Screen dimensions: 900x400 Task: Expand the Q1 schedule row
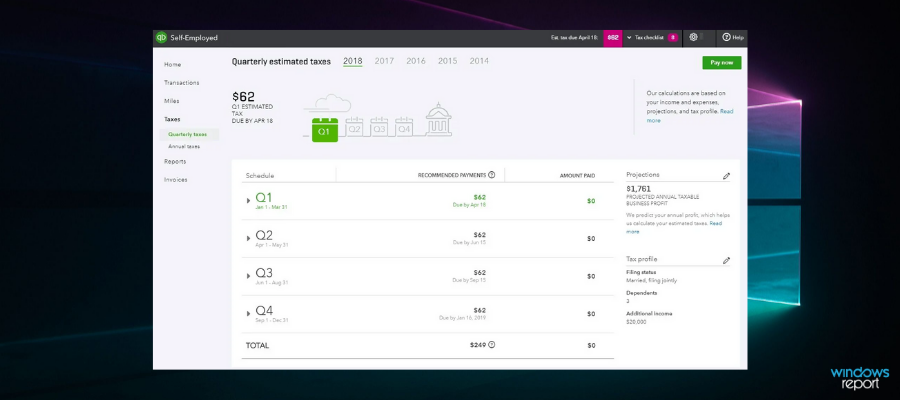tap(249, 201)
